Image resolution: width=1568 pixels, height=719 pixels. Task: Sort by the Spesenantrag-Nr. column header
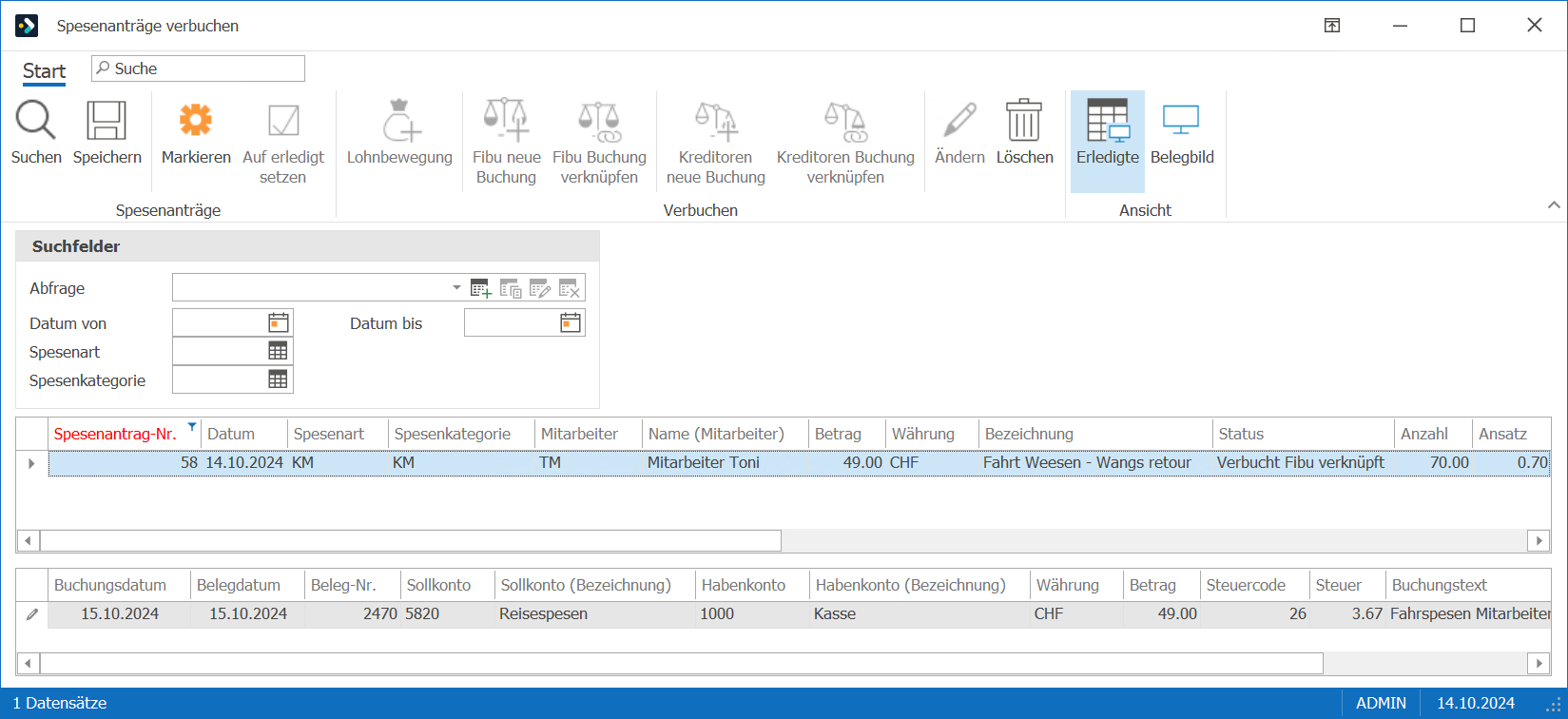[125, 434]
